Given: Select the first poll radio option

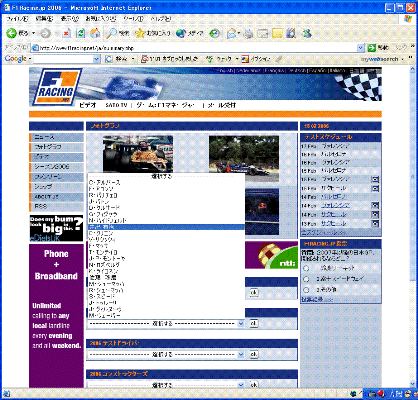Looking at the screenshot, I should (x=306, y=268).
